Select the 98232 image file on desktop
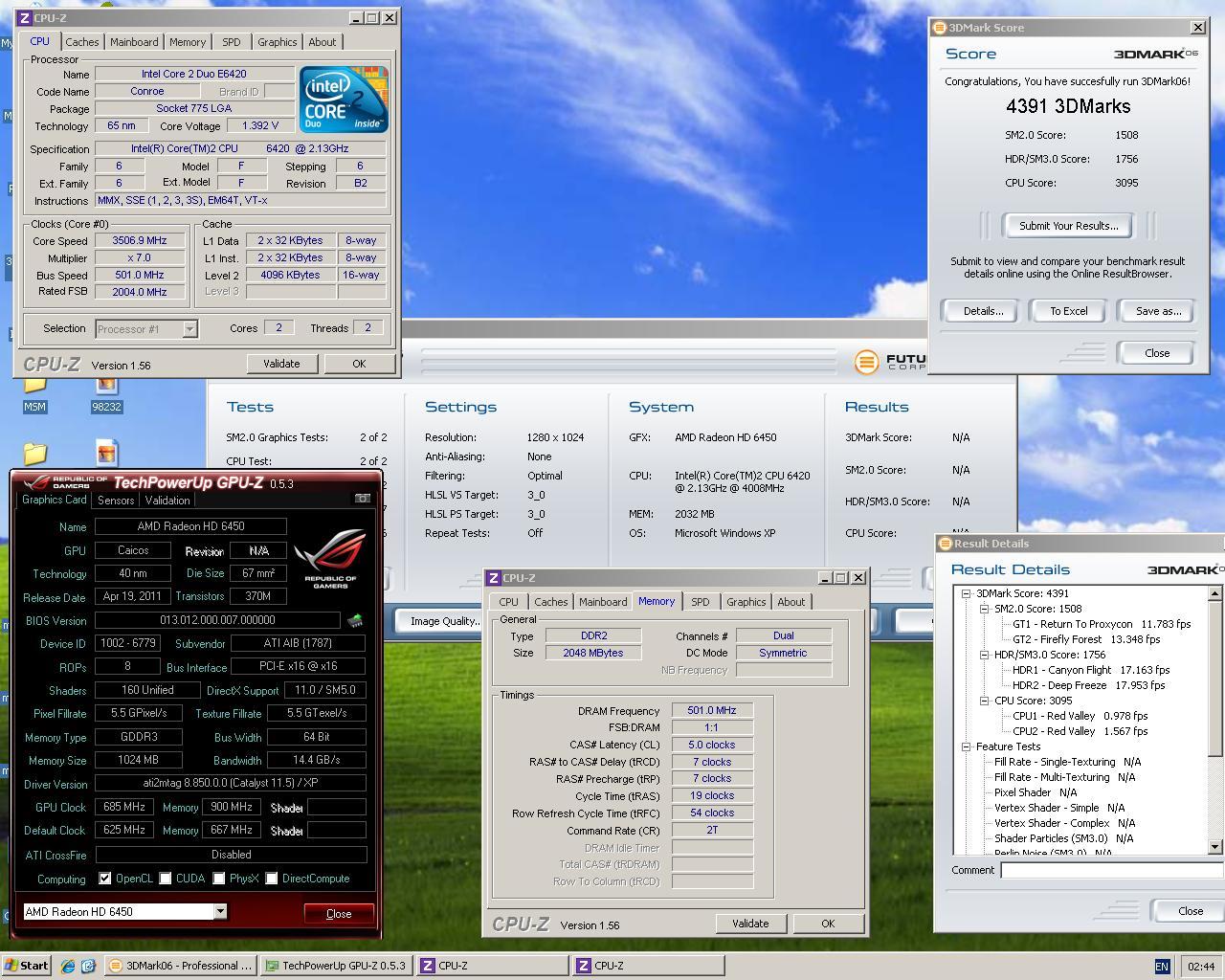 pyautogui.click(x=106, y=393)
